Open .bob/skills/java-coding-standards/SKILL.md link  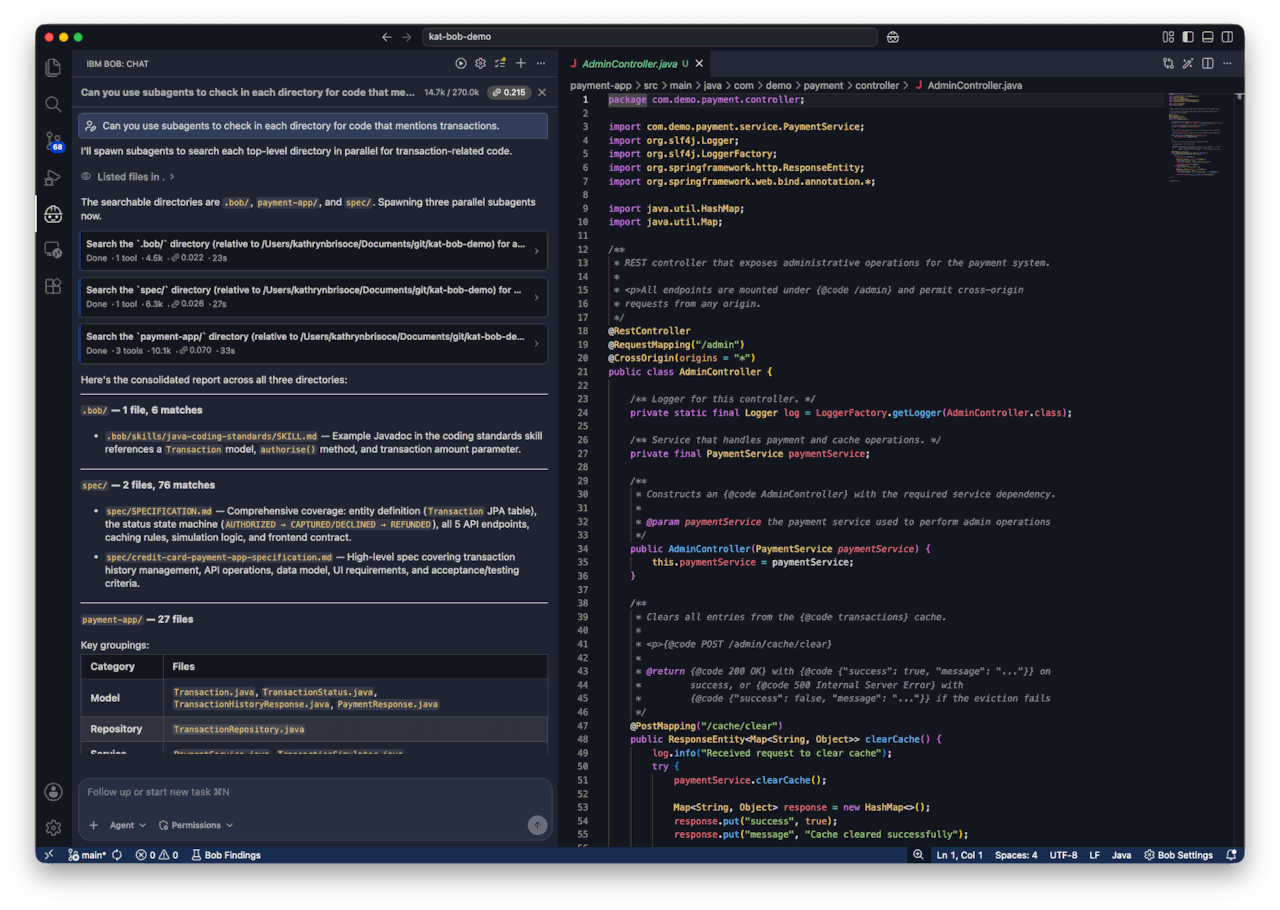[212, 436]
